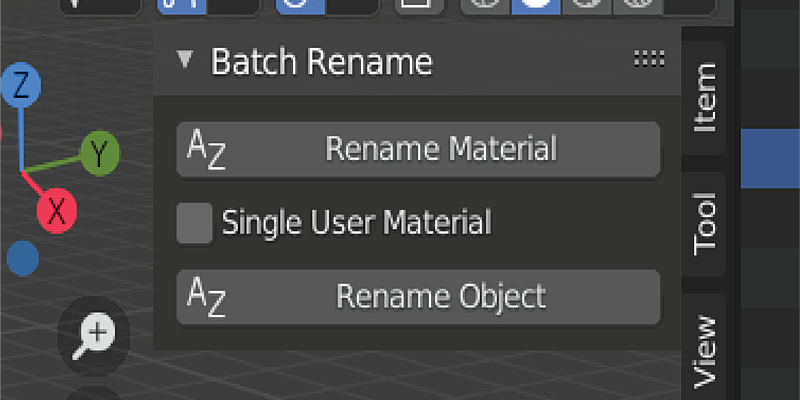Click the viewport zoom magnifier icon
Viewport: 800px width, 400px height.
94,336
